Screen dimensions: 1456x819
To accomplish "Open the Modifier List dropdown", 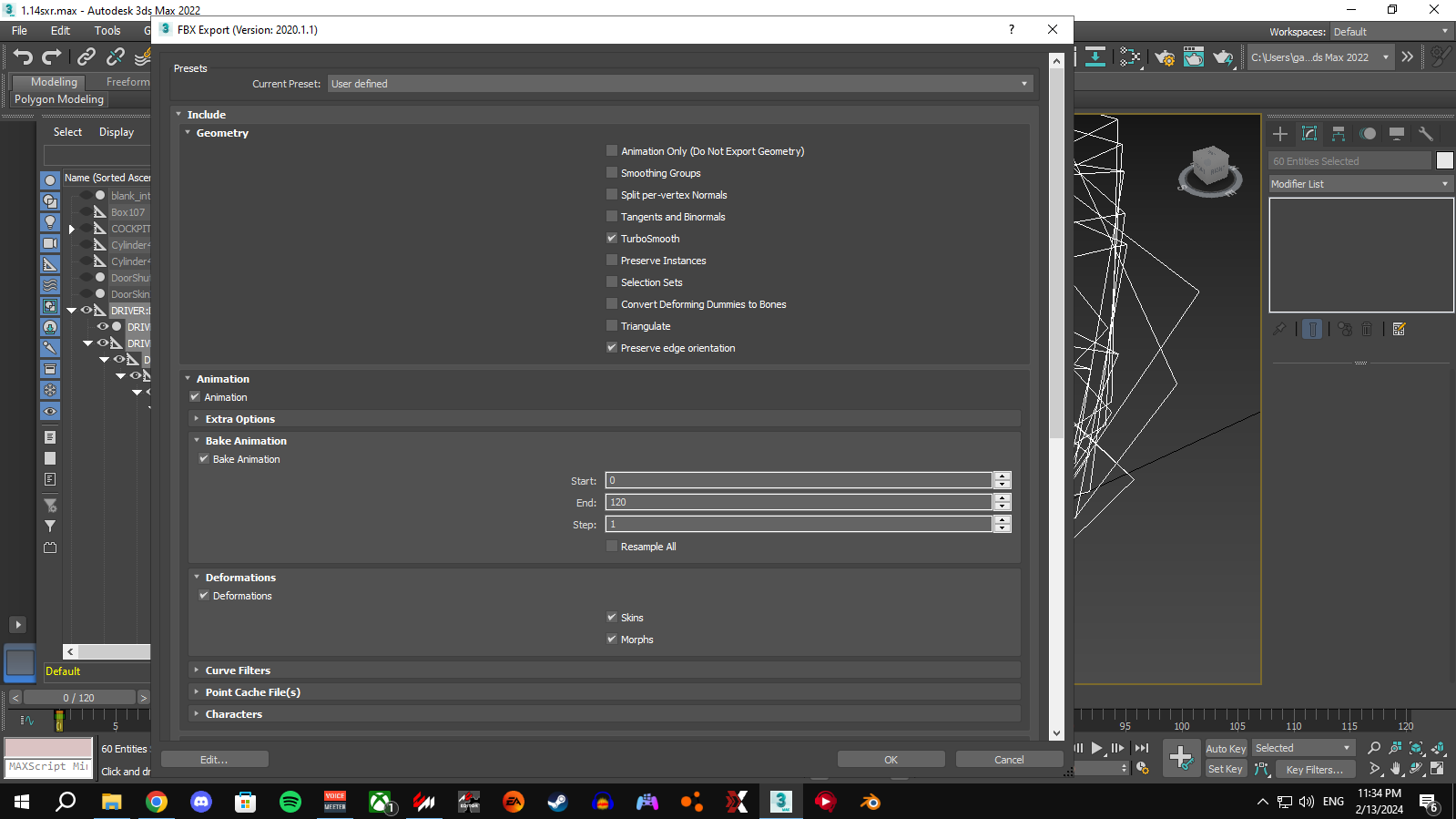I will click(x=1360, y=184).
